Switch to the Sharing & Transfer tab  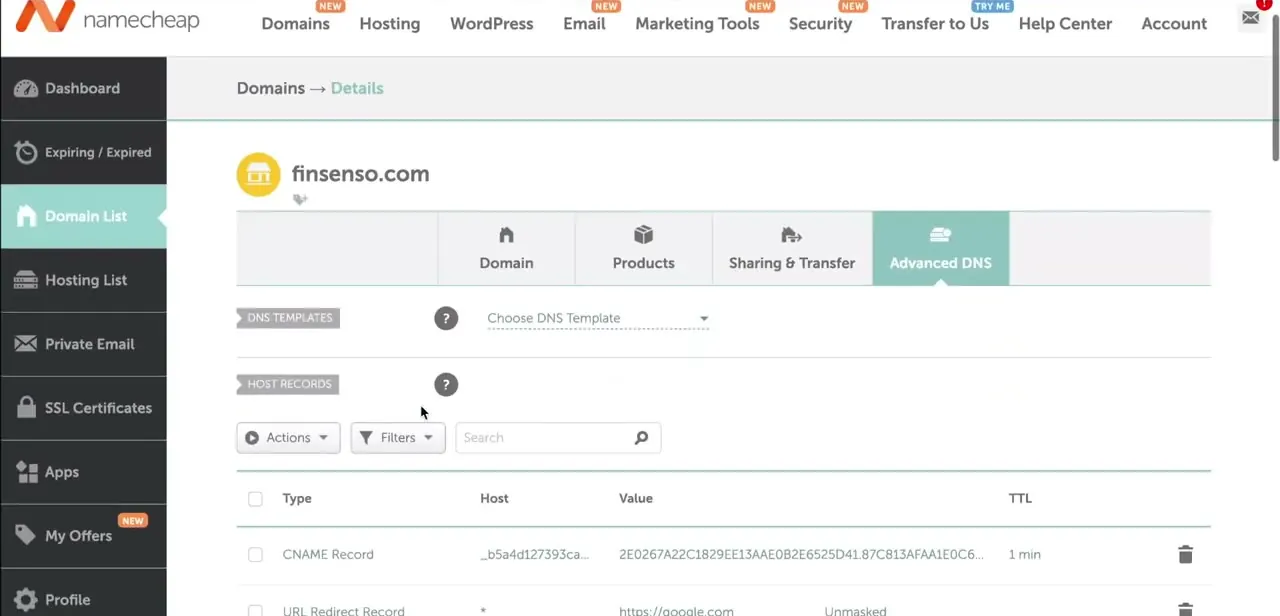click(x=791, y=248)
